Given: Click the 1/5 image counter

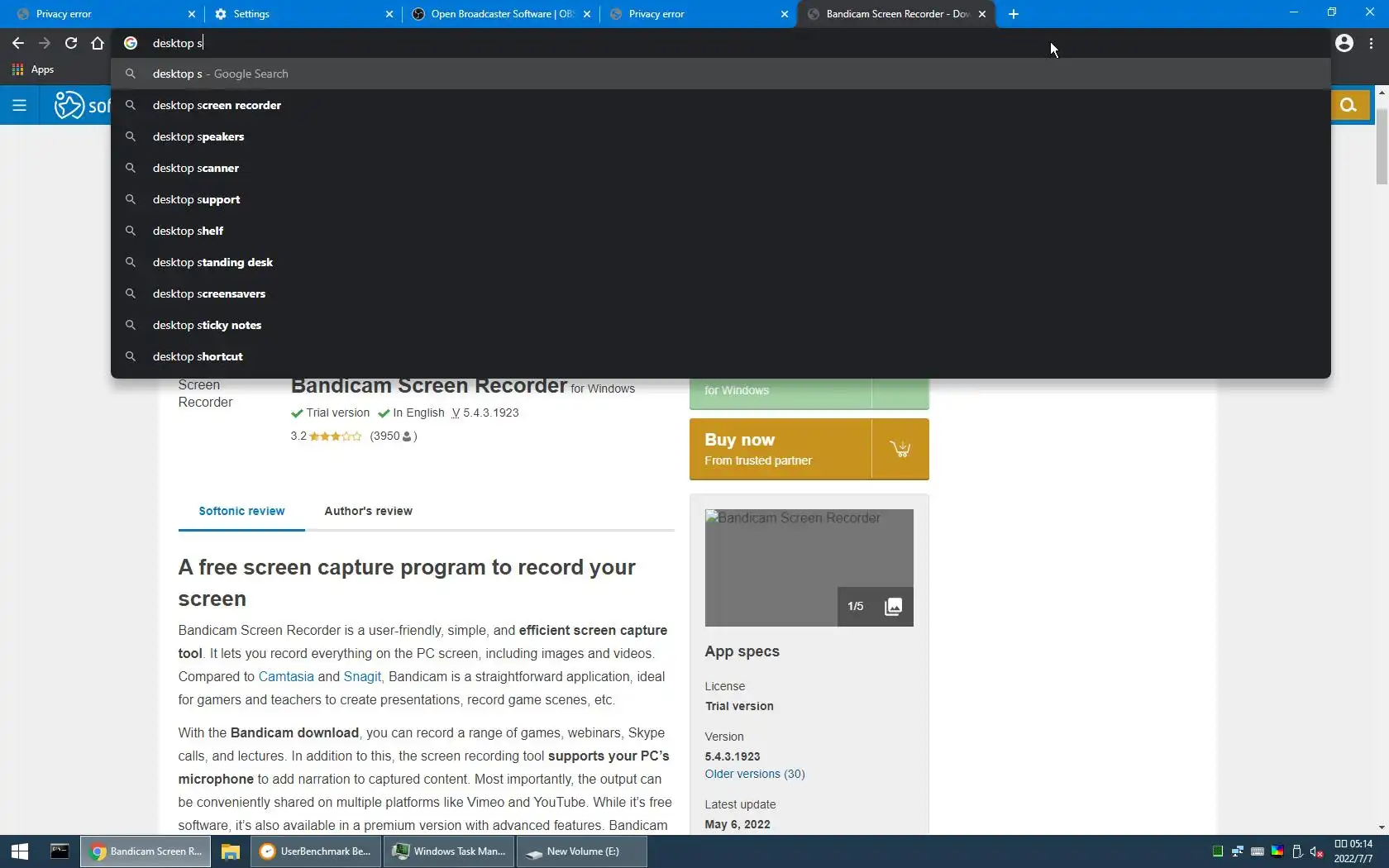Looking at the screenshot, I should (856, 607).
